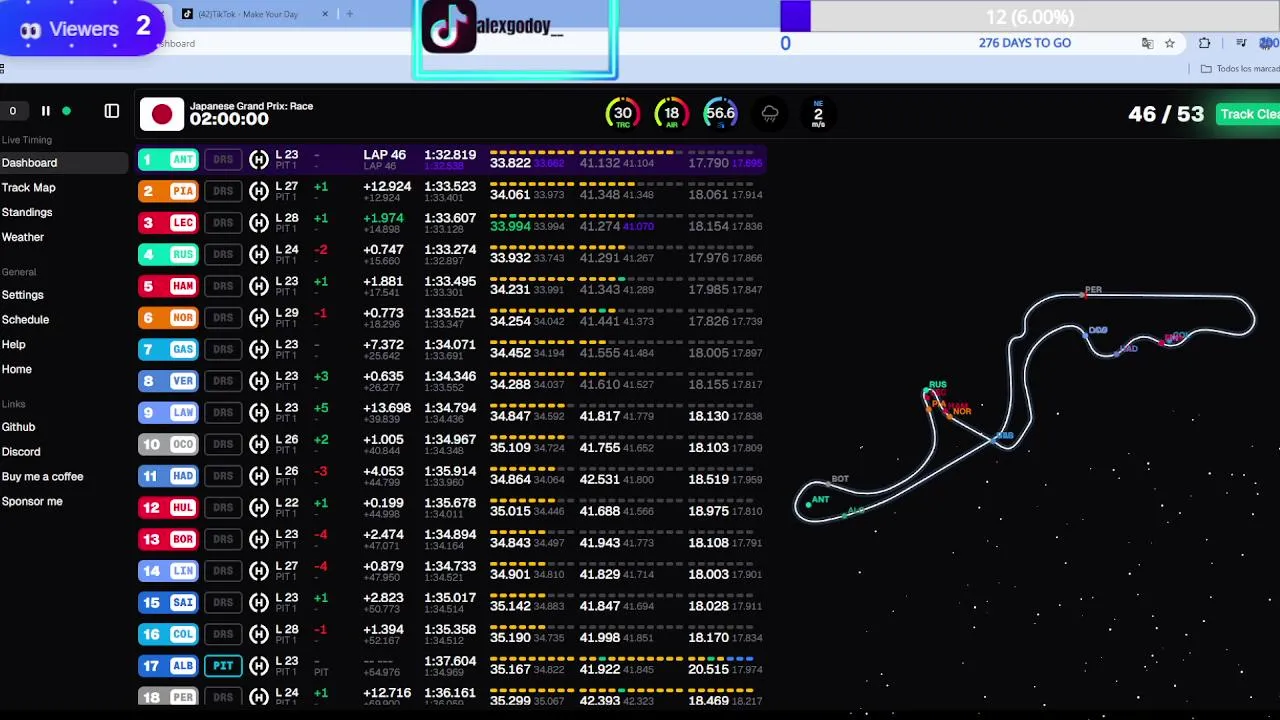The image size is (1280, 720).
Task: Pause the live timing playback
Action: 45,111
